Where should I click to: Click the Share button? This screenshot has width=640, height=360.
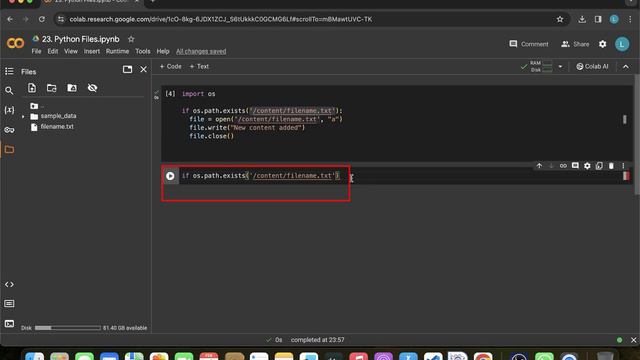click(x=575, y=44)
